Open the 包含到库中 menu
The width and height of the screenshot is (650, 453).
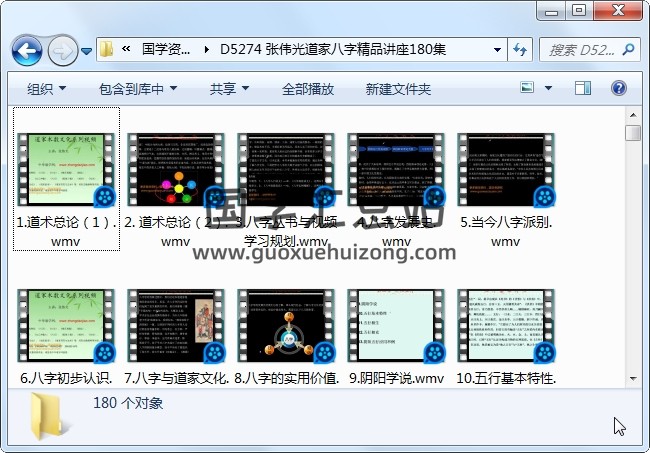click(x=137, y=89)
